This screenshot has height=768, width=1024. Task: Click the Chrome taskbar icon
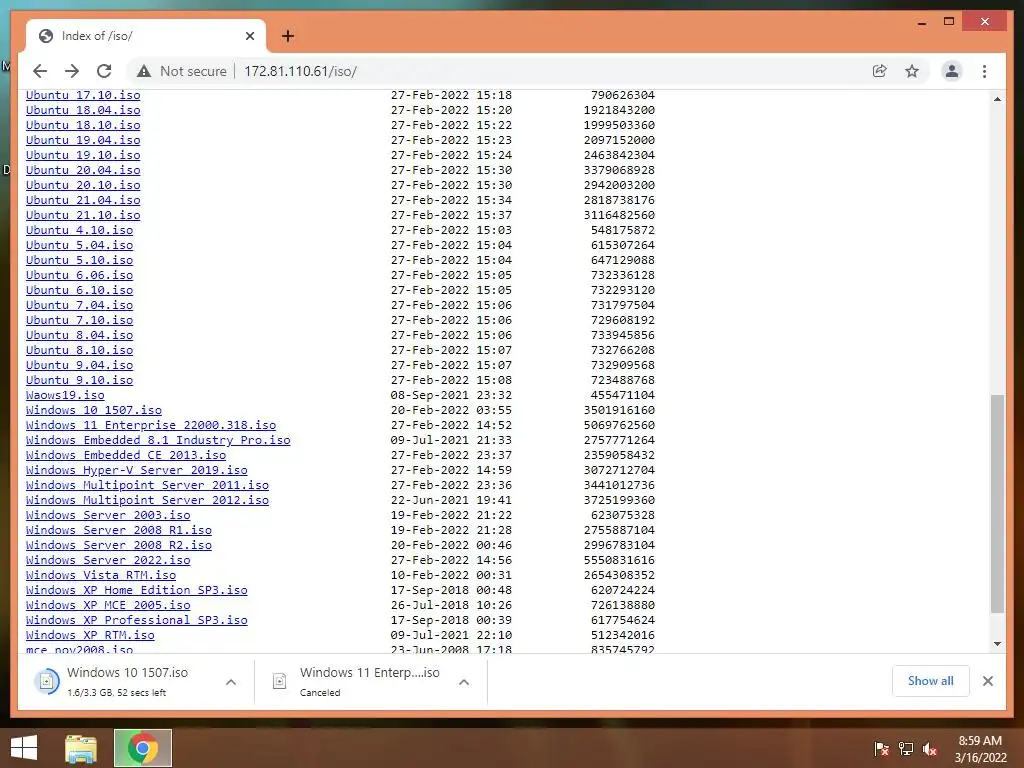(143, 748)
